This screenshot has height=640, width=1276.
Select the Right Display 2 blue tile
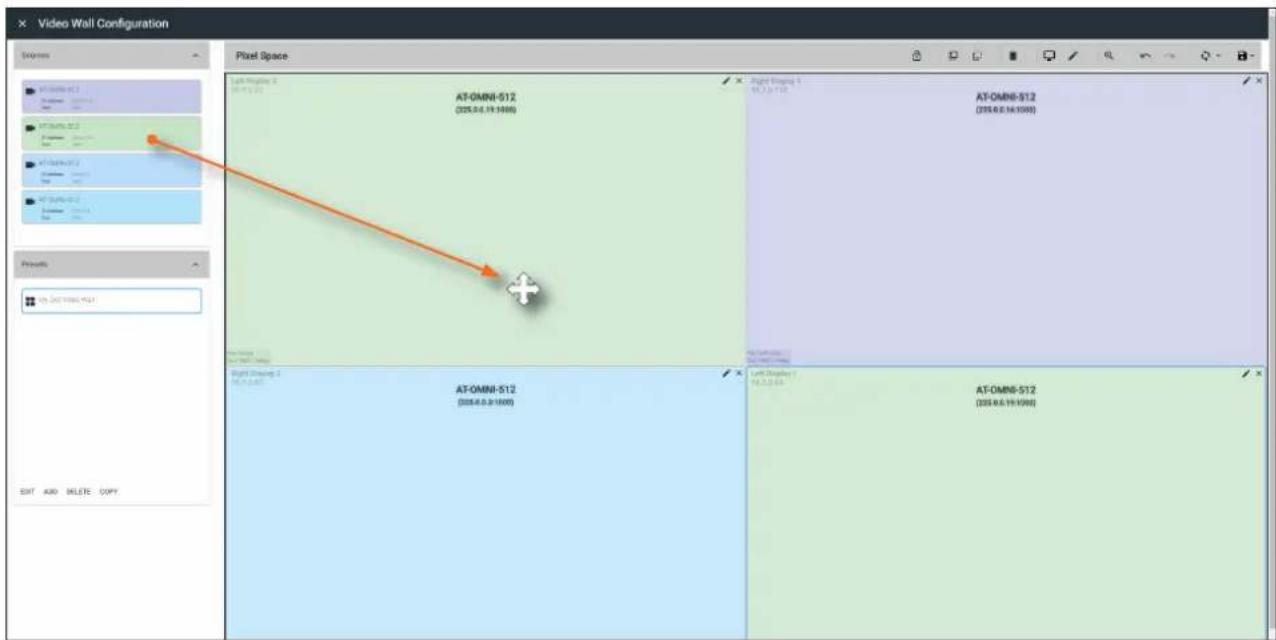click(485, 502)
